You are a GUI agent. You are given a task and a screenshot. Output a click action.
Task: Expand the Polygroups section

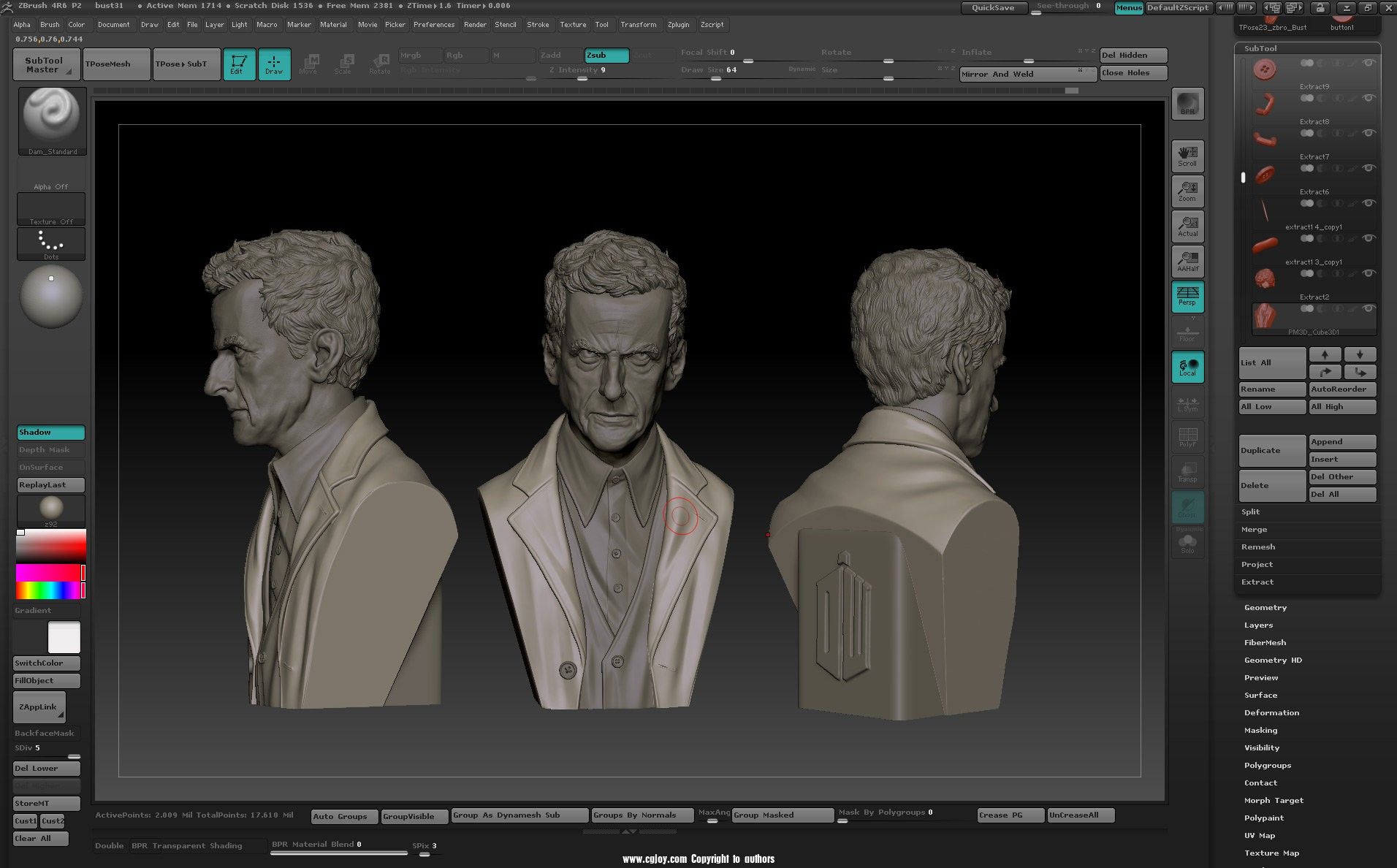(1268, 766)
